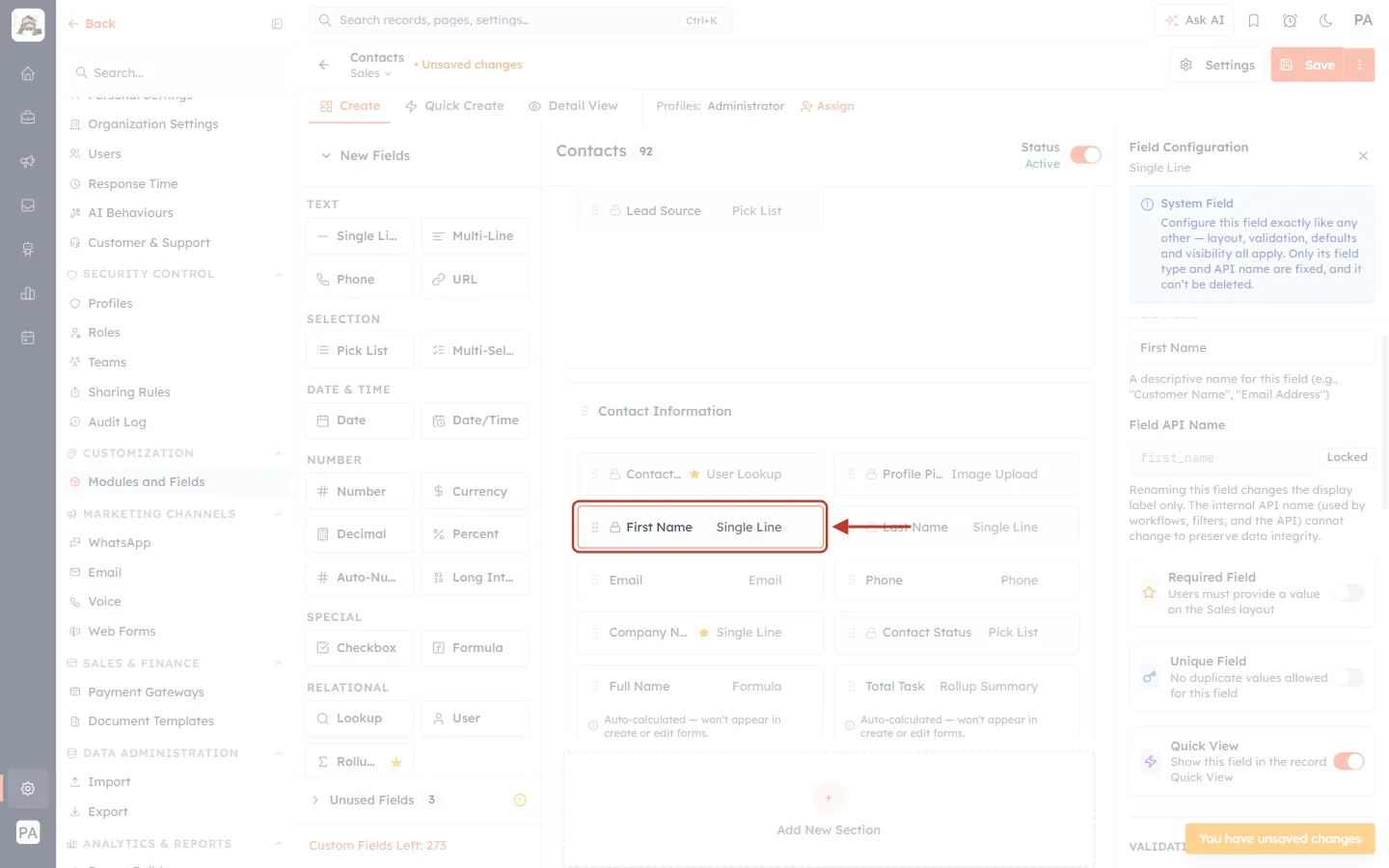Collapse the sidebar using the panel icon
The width and height of the screenshot is (1389, 868).
pos(277,24)
